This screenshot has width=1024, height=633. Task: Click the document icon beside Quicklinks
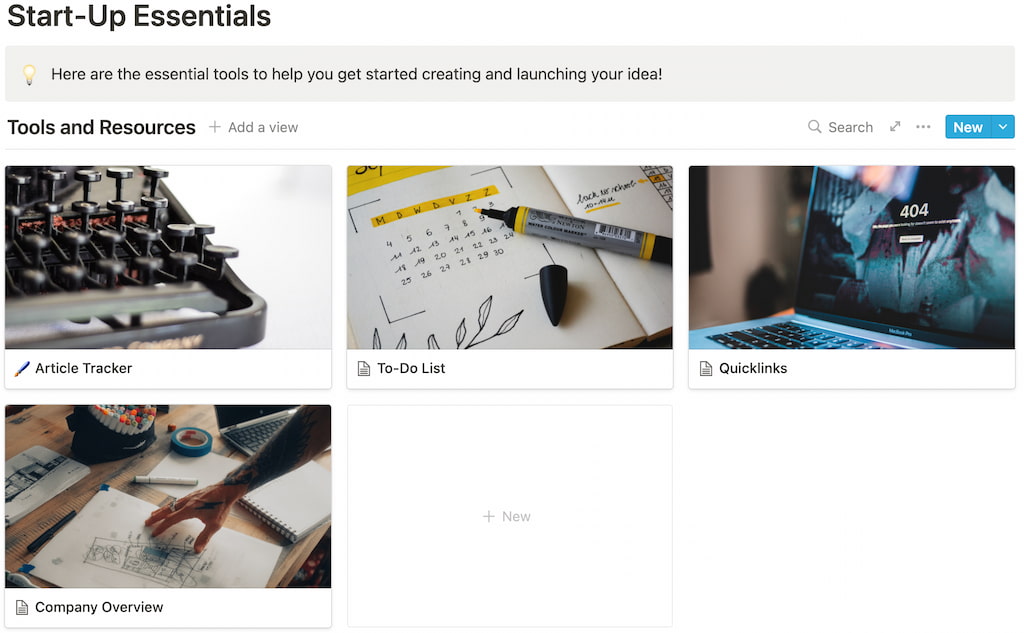click(706, 368)
